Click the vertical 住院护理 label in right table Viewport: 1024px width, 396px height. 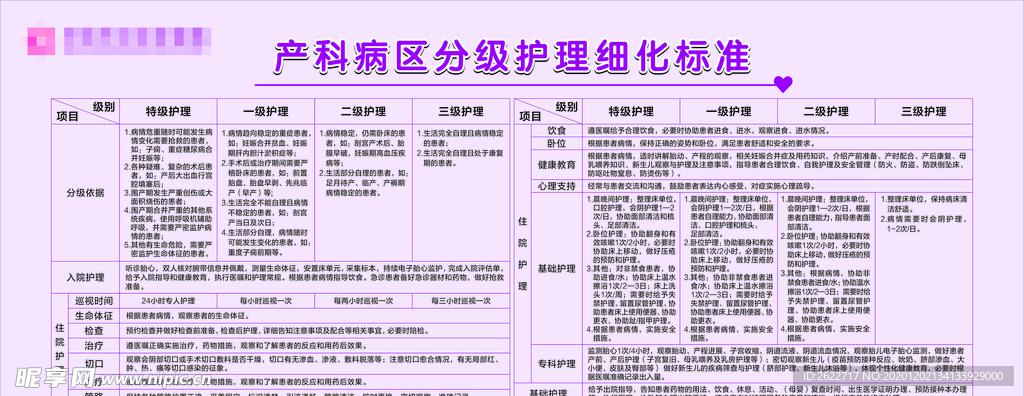click(x=522, y=254)
